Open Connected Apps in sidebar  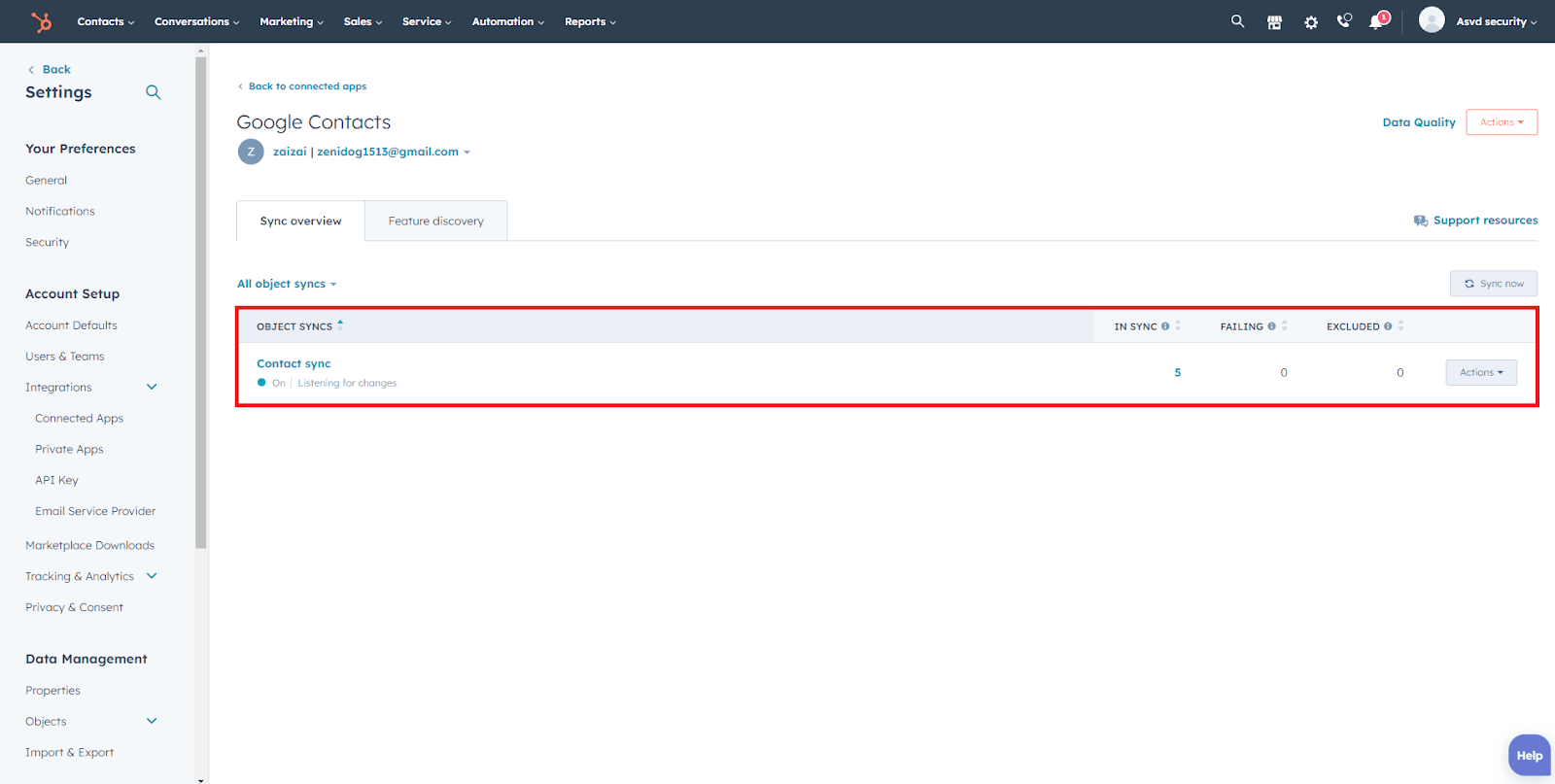click(x=79, y=419)
